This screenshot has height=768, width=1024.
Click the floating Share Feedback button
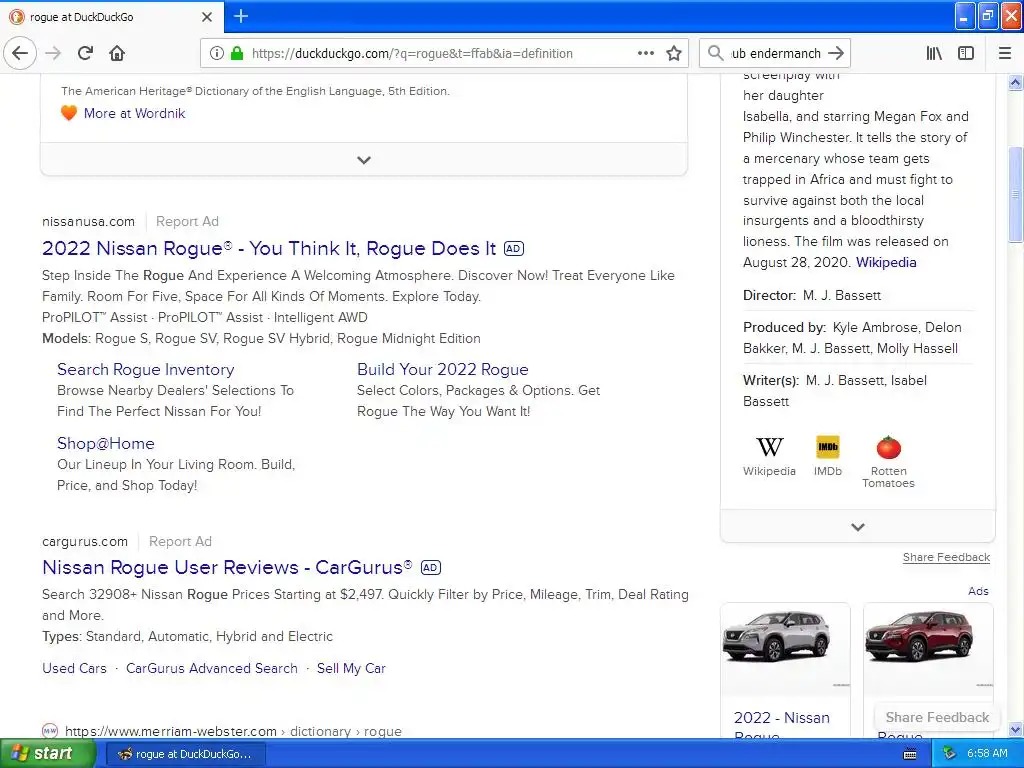pyautogui.click(x=937, y=717)
